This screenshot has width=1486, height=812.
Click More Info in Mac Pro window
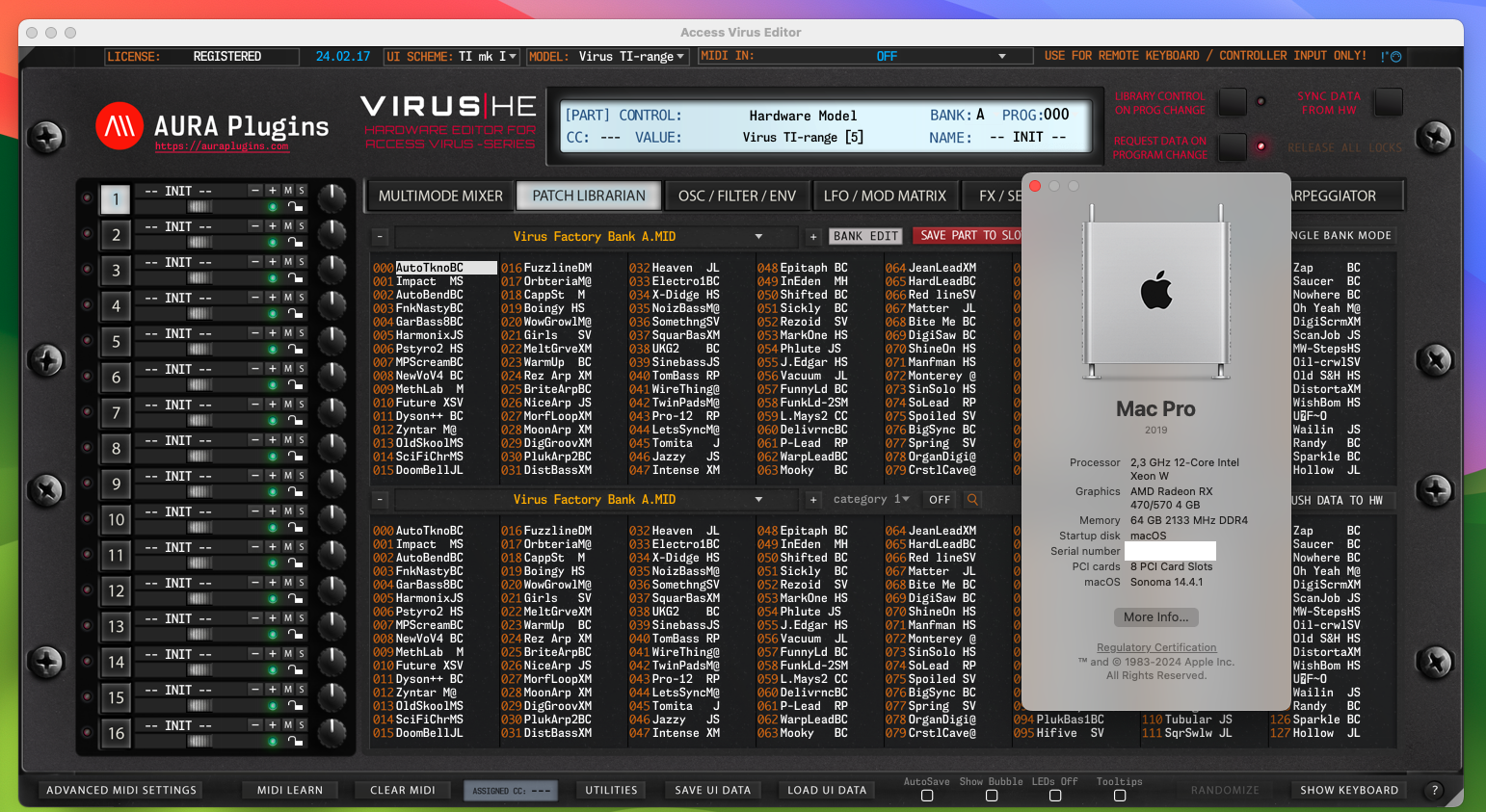pyautogui.click(x=1156, y=617)
